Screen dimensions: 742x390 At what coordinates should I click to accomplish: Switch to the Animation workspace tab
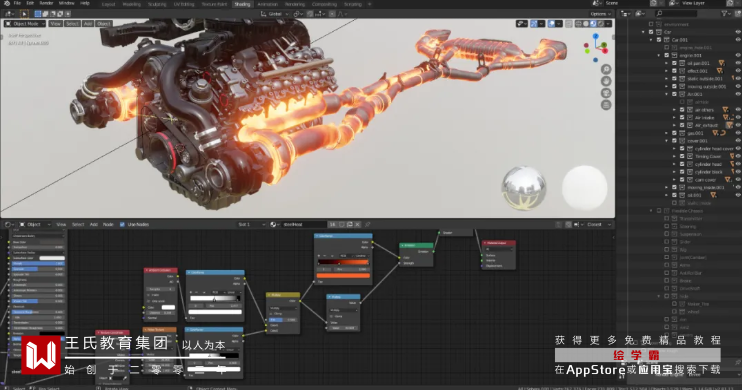click(x=267, y=4)
